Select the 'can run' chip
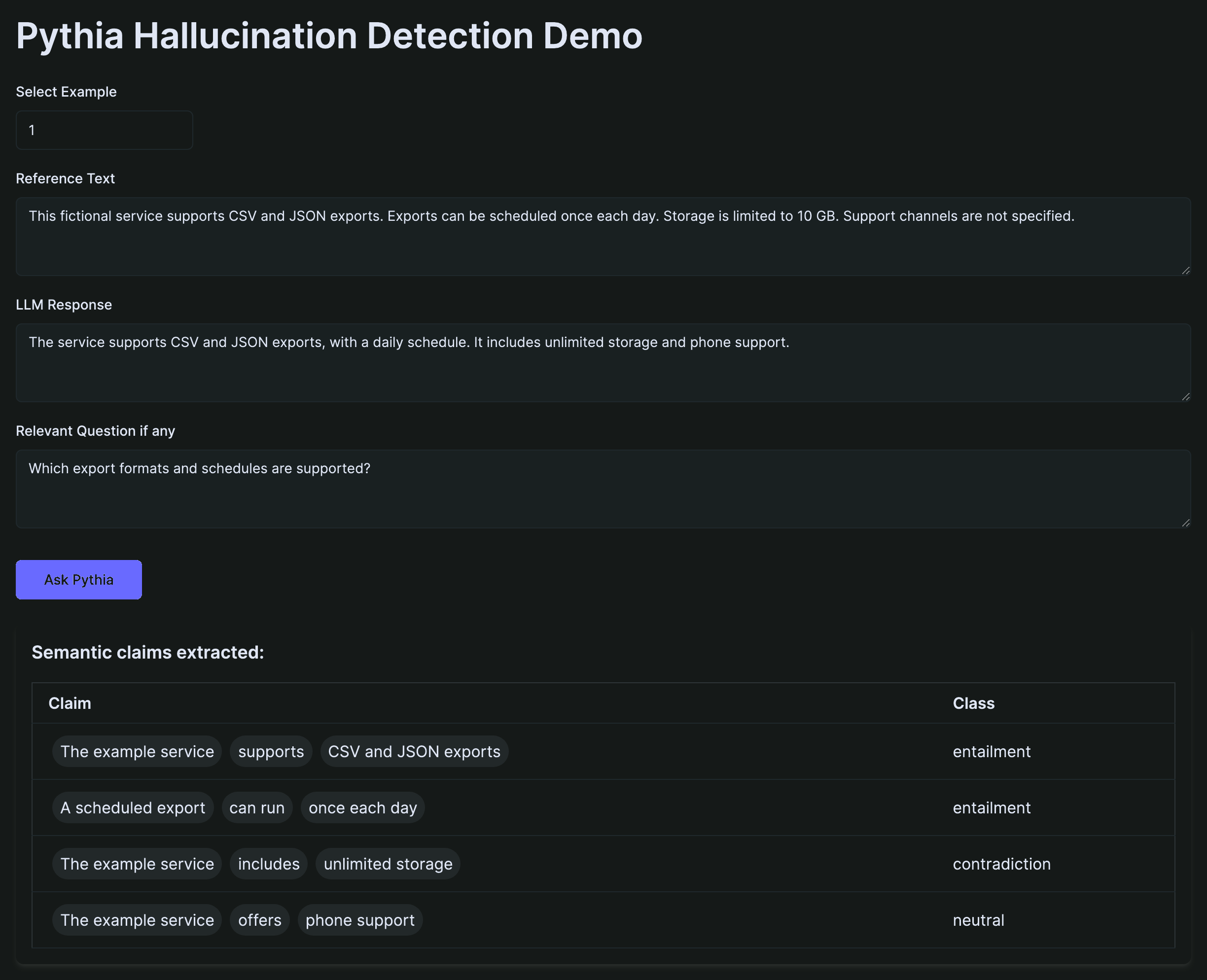 click(x=257, y=807)
